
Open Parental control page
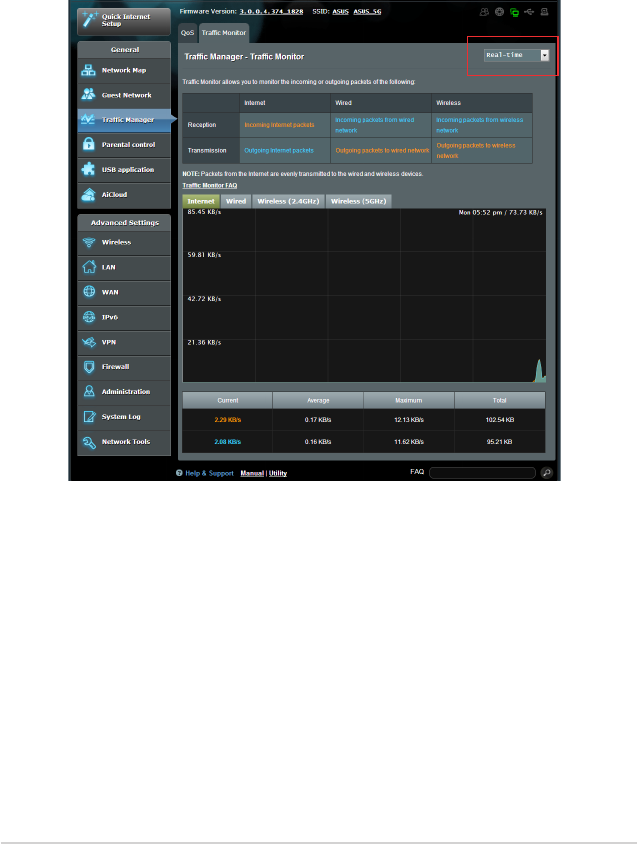(124, 145)
